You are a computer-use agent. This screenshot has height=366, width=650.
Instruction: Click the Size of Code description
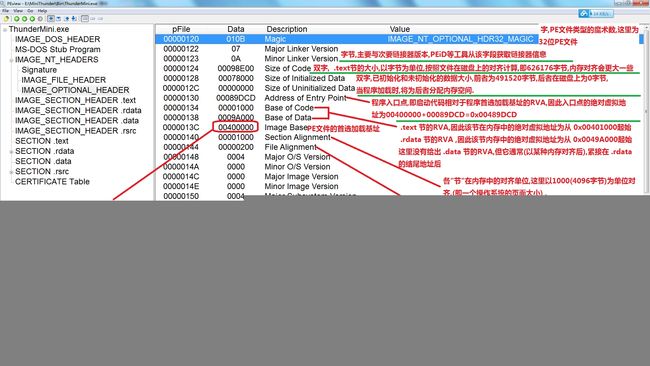288,68
